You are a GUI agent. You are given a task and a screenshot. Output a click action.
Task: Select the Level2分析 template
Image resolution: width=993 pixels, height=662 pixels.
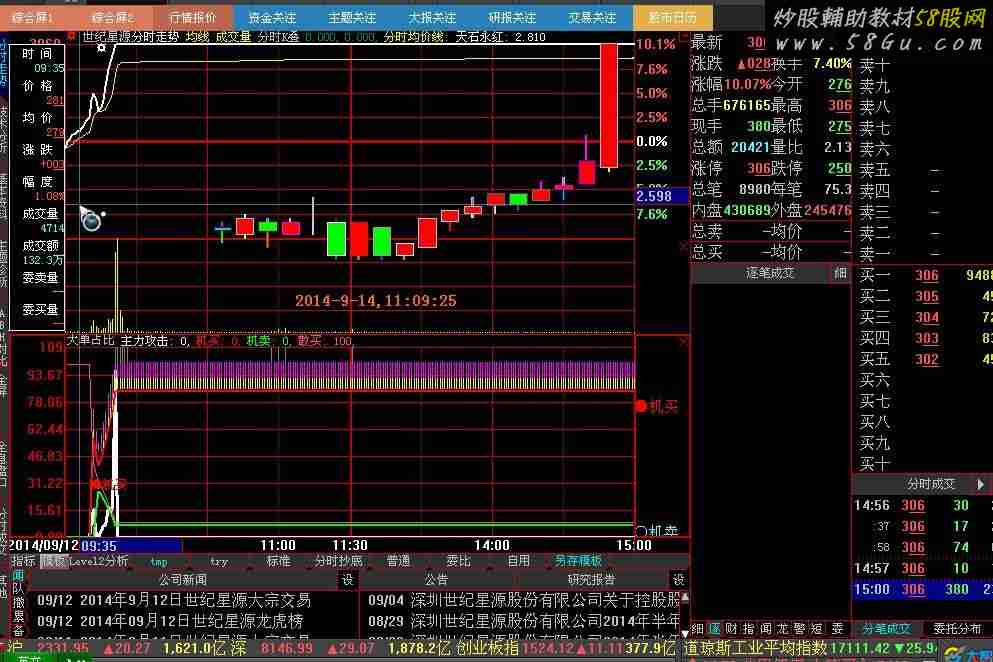(99, 561)
